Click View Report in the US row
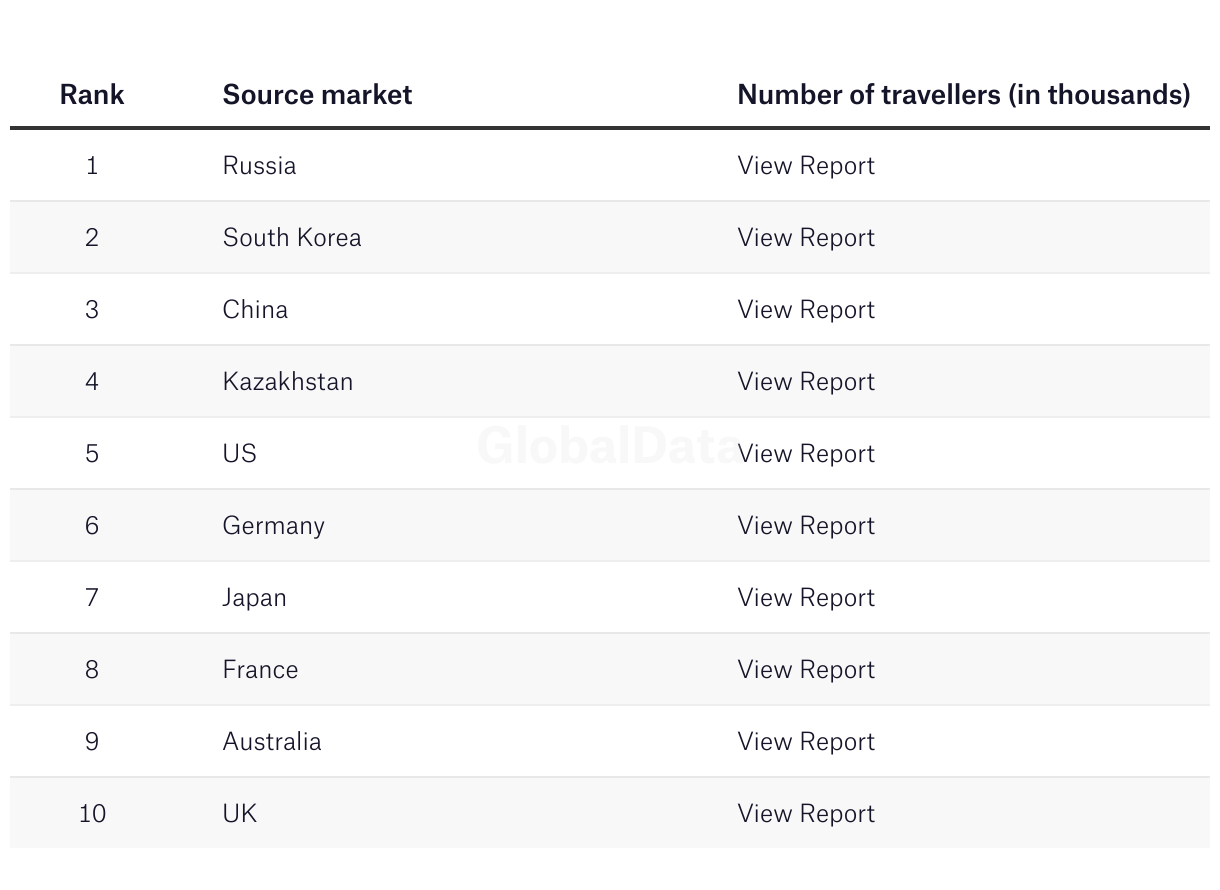The width and height of the screenshot is (1220, 890). click(805, 453)
